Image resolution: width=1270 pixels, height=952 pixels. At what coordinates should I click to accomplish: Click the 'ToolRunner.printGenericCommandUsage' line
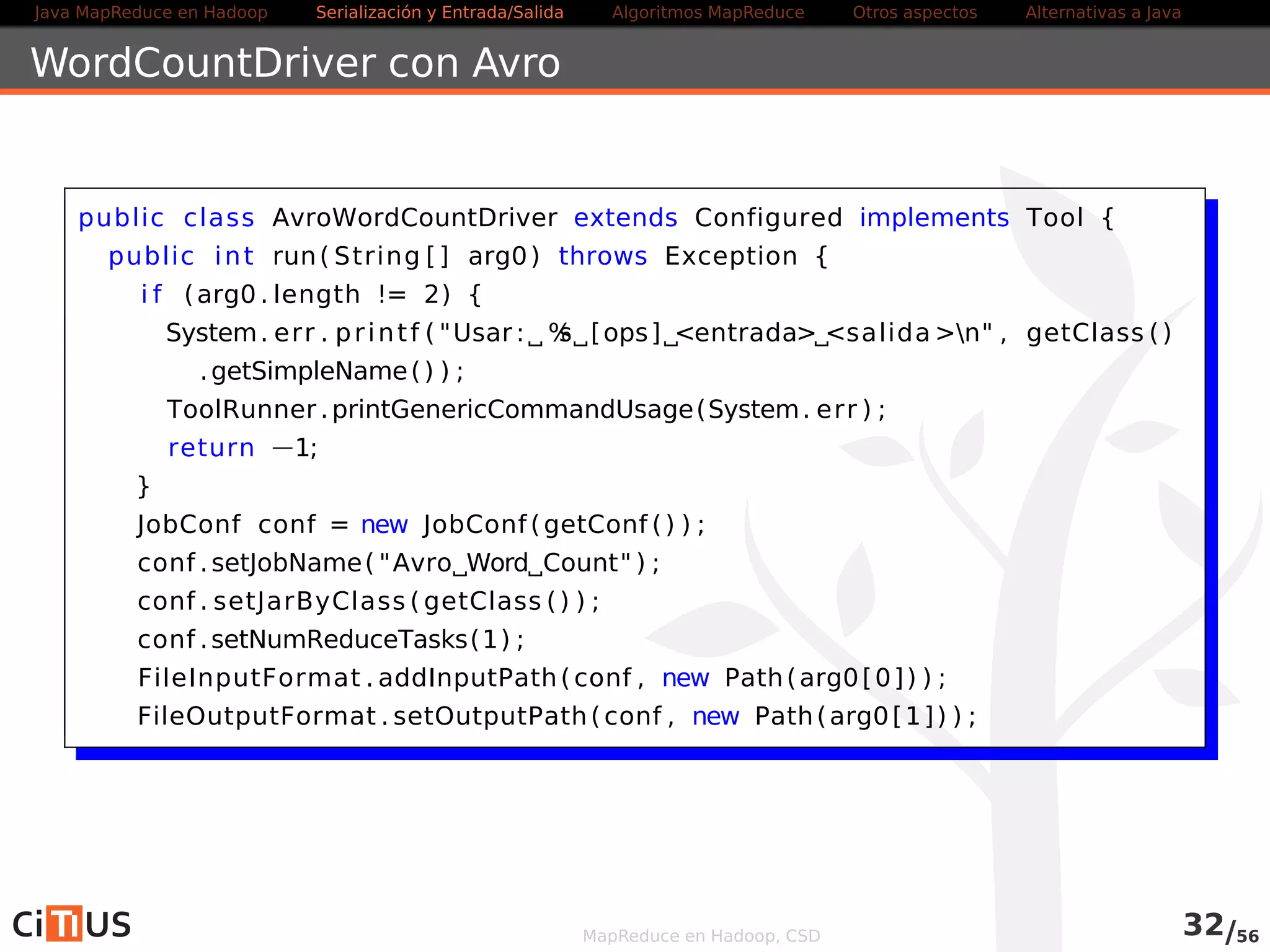pyautogui.click(x=527, y=410)
